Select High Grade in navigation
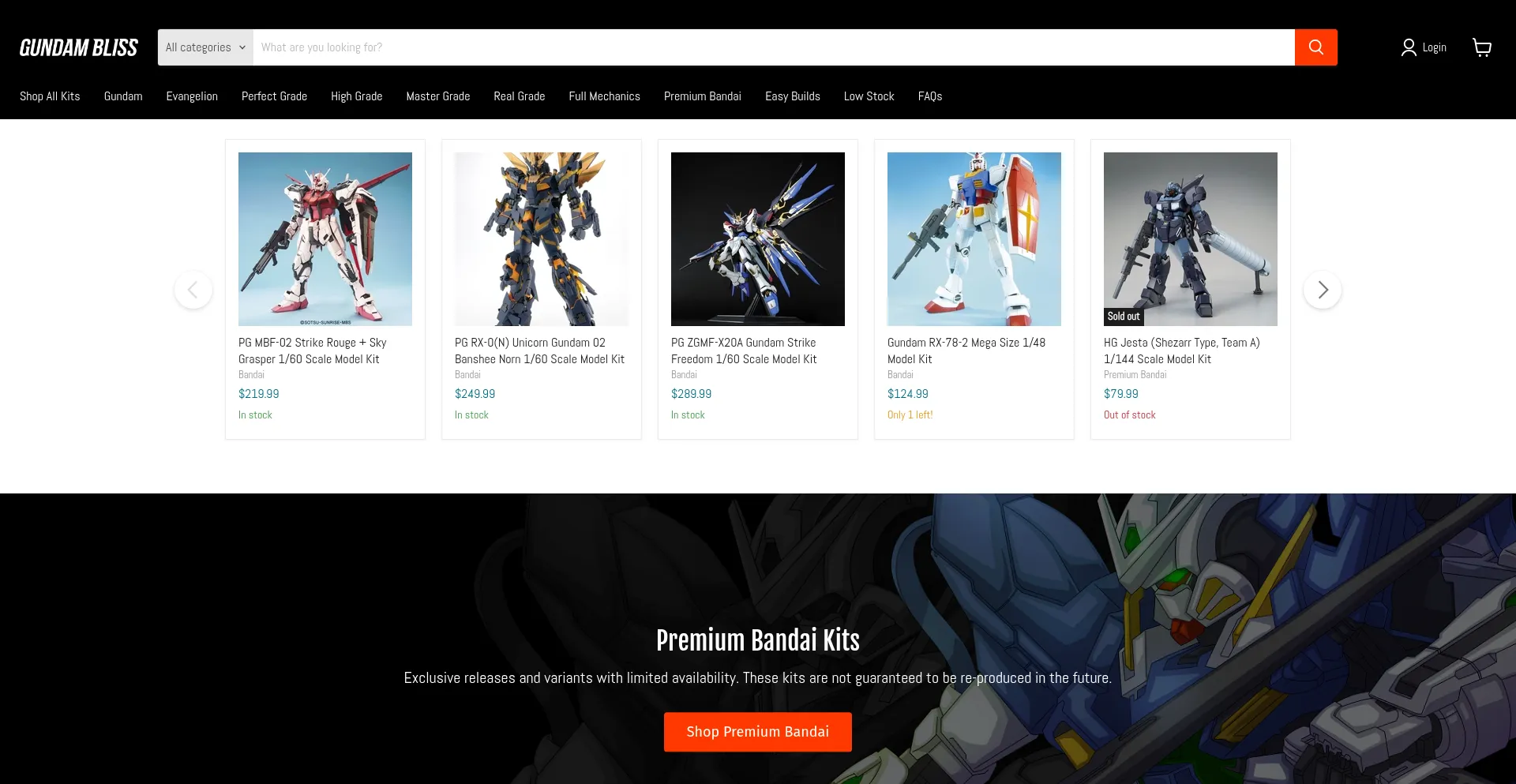 coord(356,96)
